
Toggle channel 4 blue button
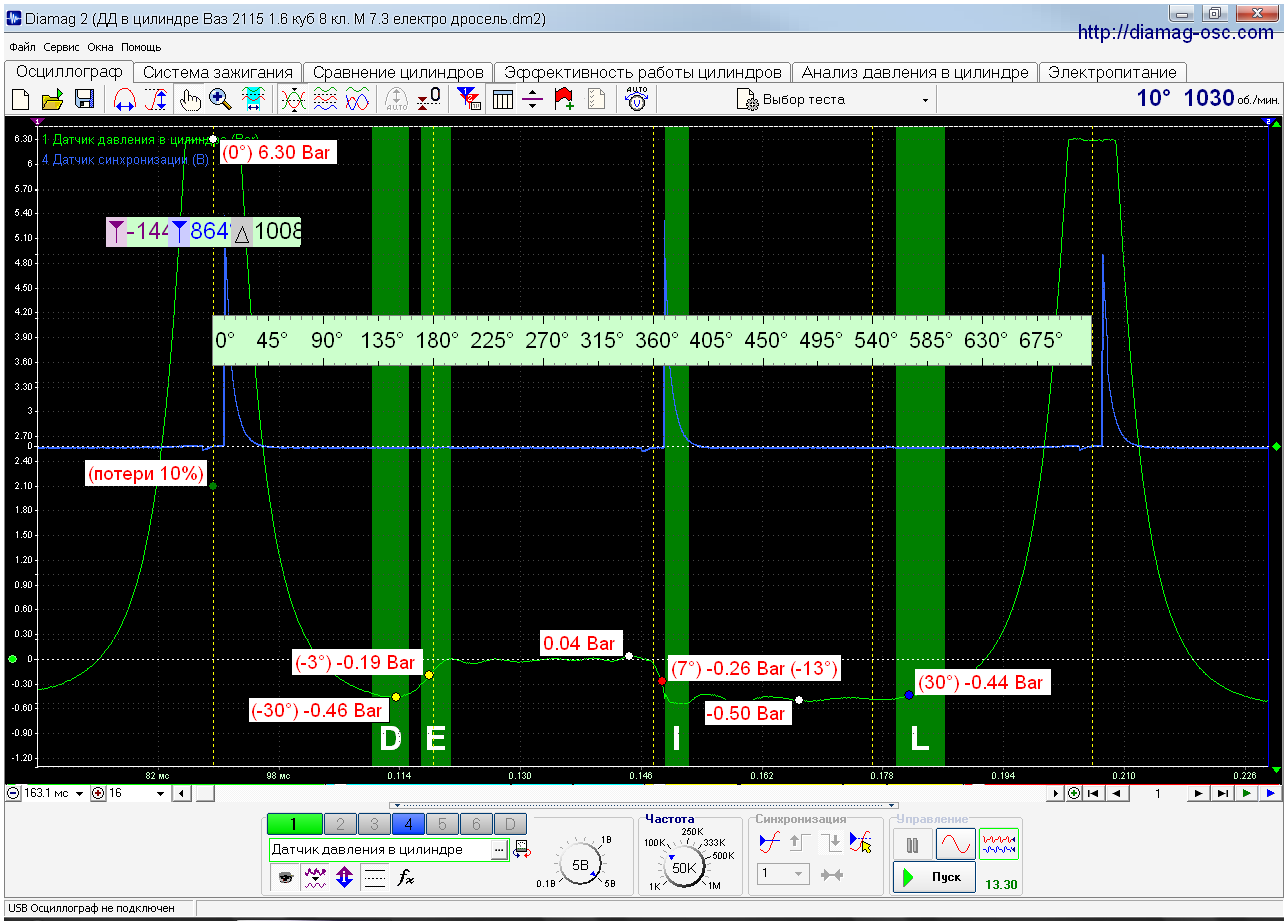(x=408, y=824)
